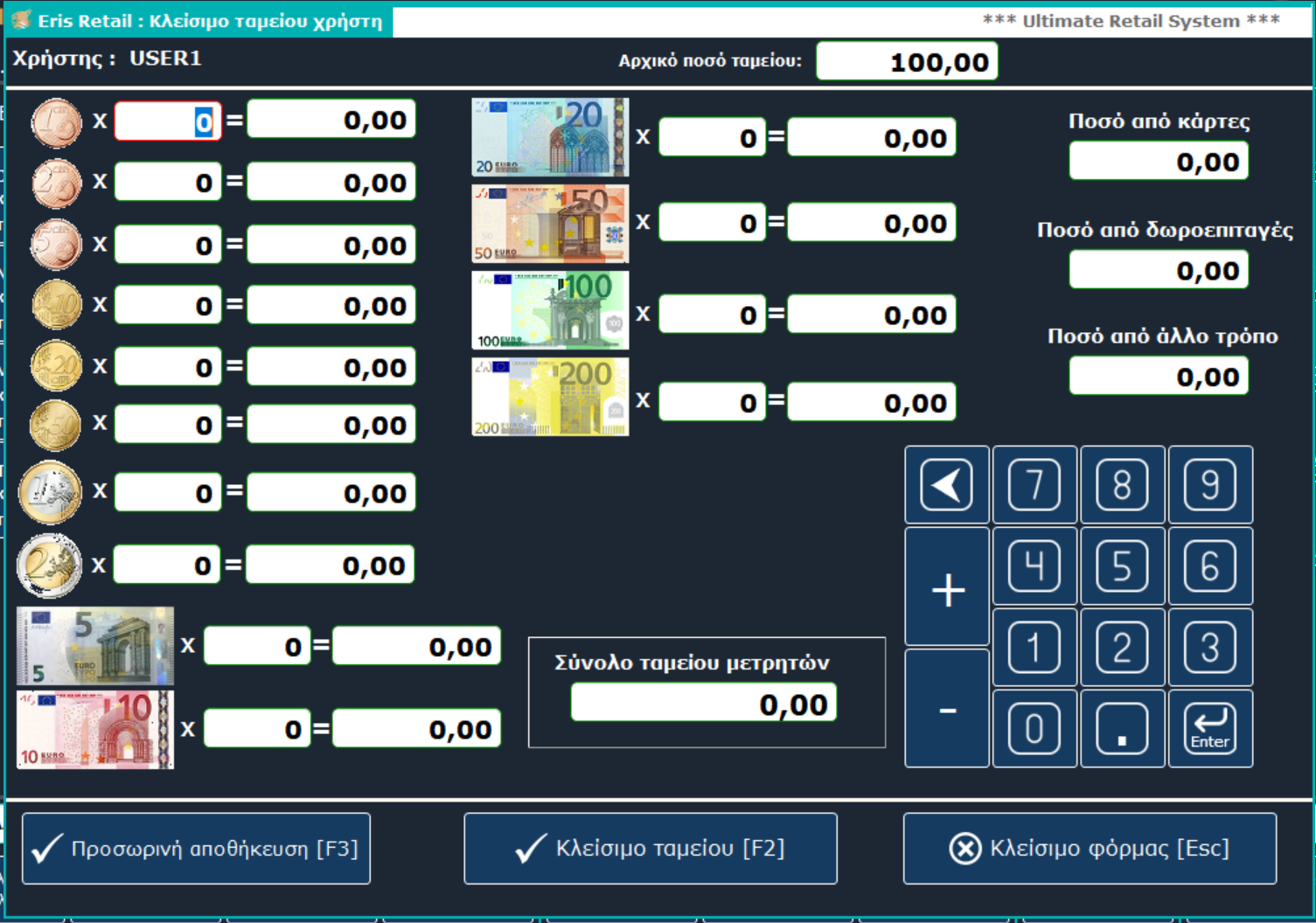Click the Αρχικό ποσό ταμείου value field
Image resolution: width=1316 pixels, height=923 pixels.
tap(907, 62)
